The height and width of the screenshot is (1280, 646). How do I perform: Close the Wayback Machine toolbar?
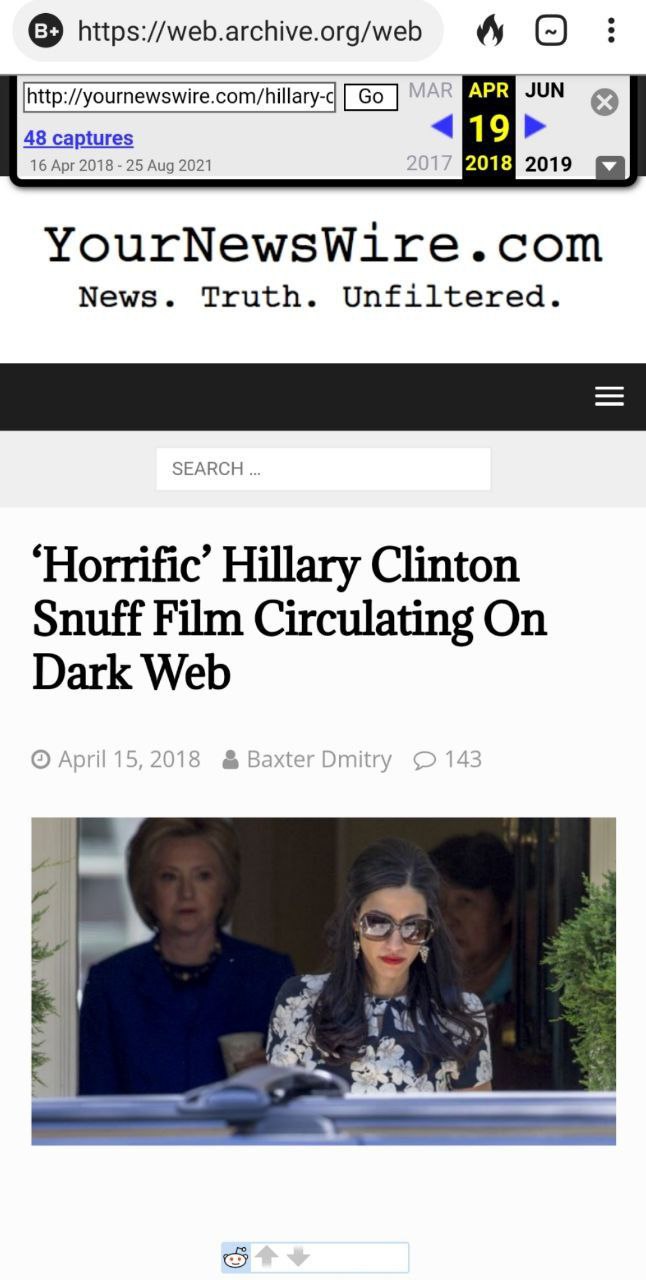tap(604, 102)
